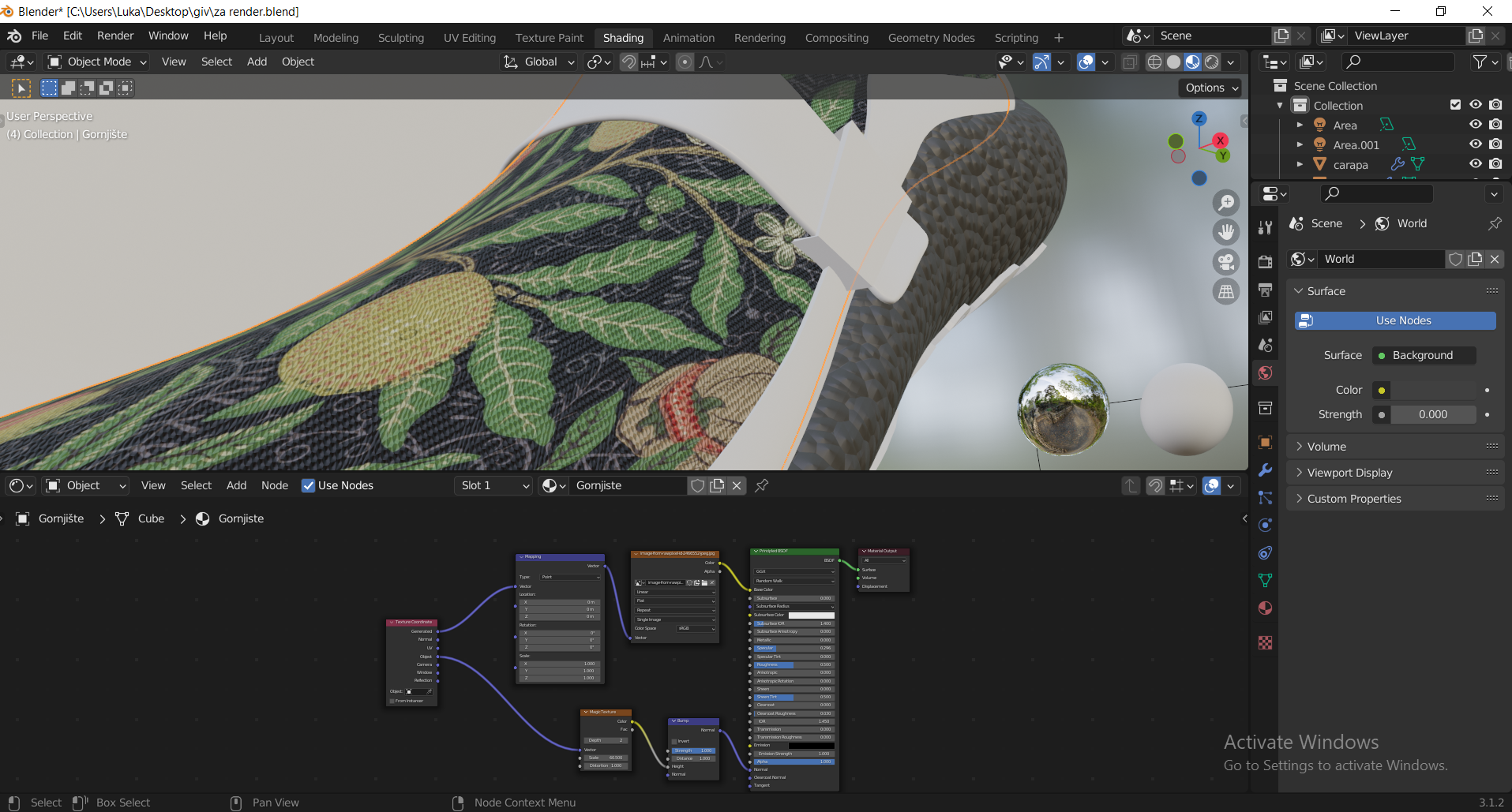
Task: Click the World color swatch
Action: pos(1433,390)
